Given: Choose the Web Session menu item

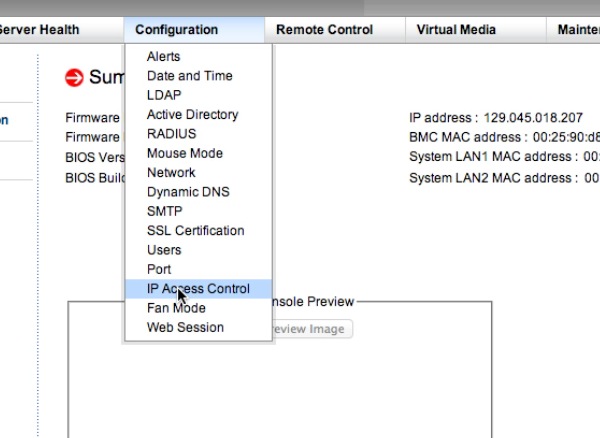Looking at the screenshot, I should click(185, 327).
